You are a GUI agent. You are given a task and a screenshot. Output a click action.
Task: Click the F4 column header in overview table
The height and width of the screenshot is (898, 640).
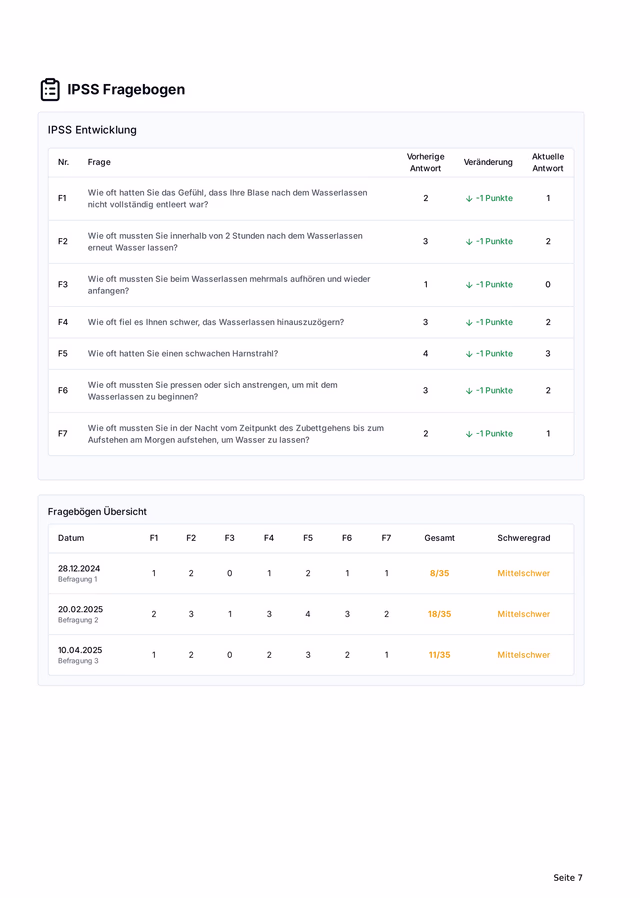tap(269, 538)
